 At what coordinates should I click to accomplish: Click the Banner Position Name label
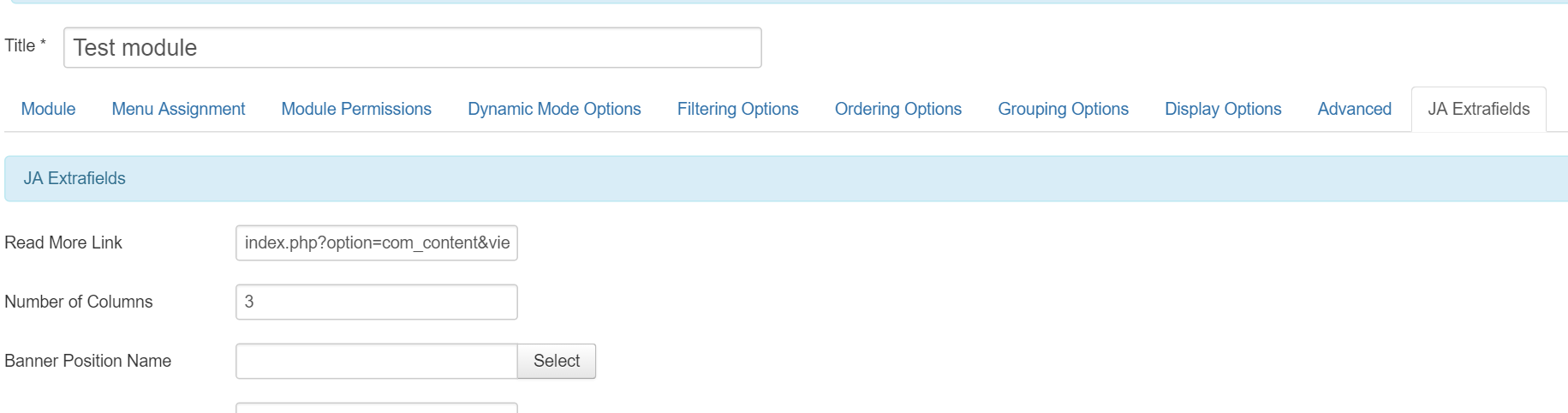click(x=88, y=361)
